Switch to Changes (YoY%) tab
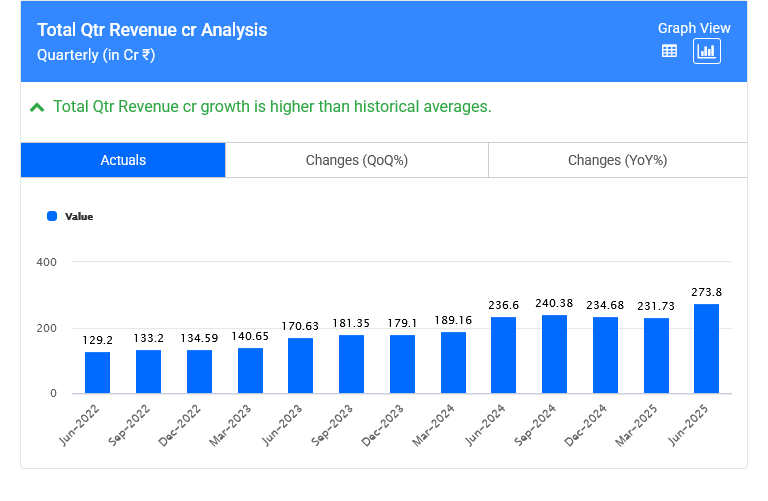 (617, 160)
